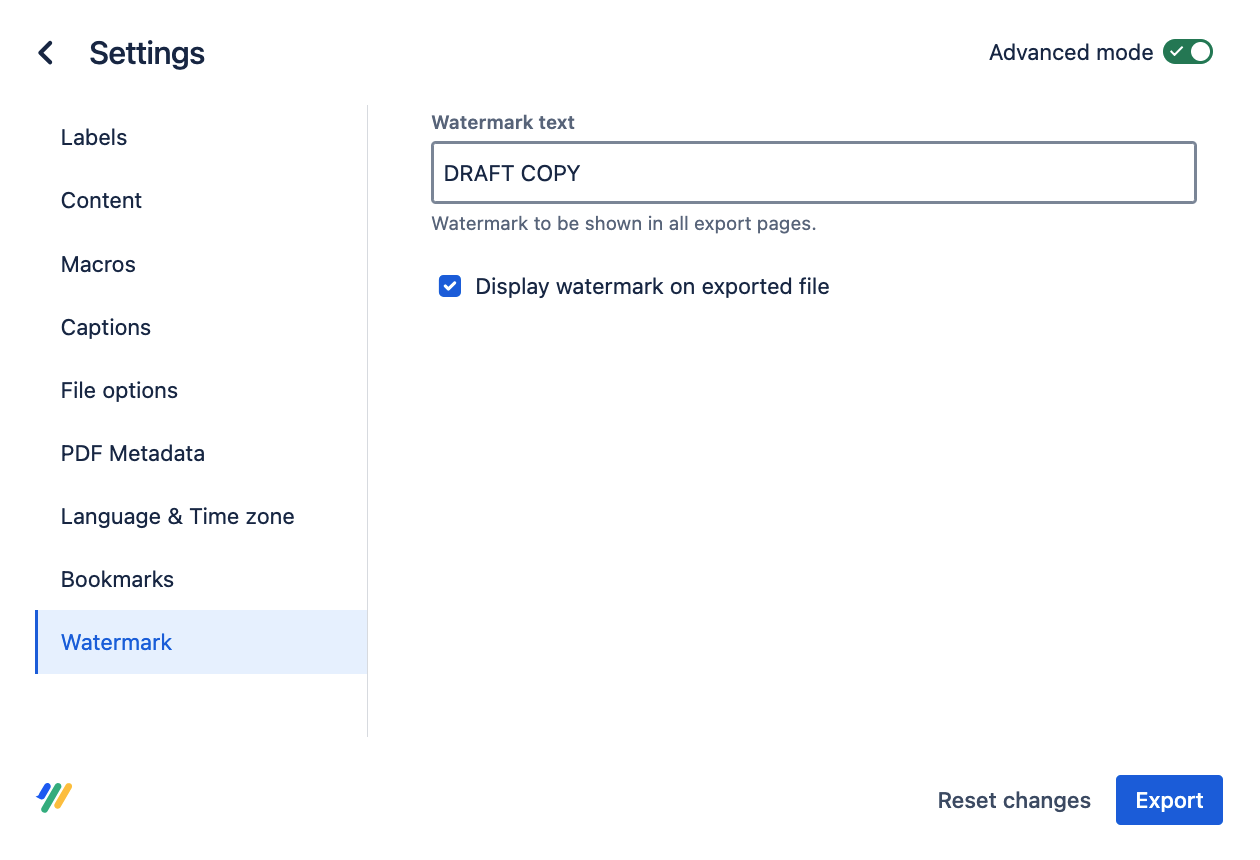1260x860 pixels.
Task: Turn off the Advanced mode toggle
Action: pyautogui.click(x=1187, y=52)
